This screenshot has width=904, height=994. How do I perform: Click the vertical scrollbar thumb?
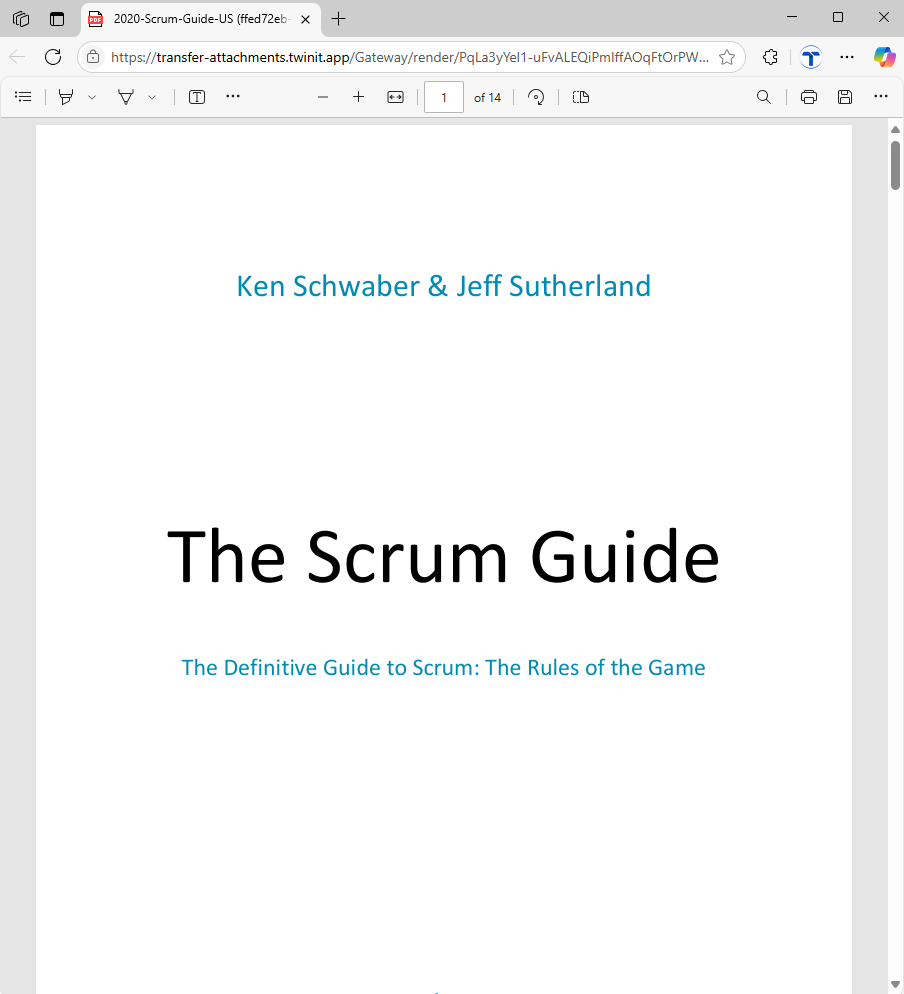(895, 165)
